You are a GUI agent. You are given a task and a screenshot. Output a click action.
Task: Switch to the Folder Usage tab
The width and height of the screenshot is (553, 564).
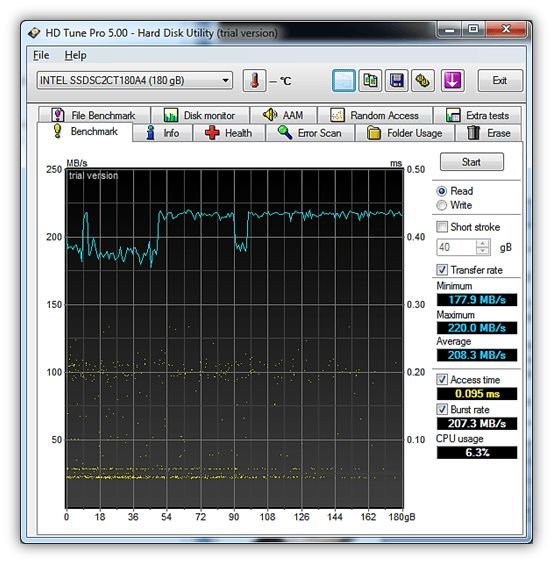(x=404, y=133)
